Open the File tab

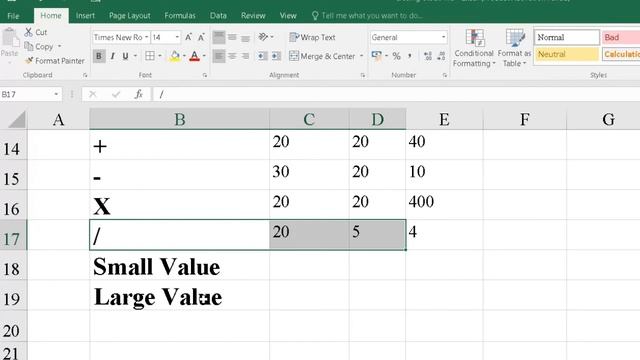tap(13, 16)
